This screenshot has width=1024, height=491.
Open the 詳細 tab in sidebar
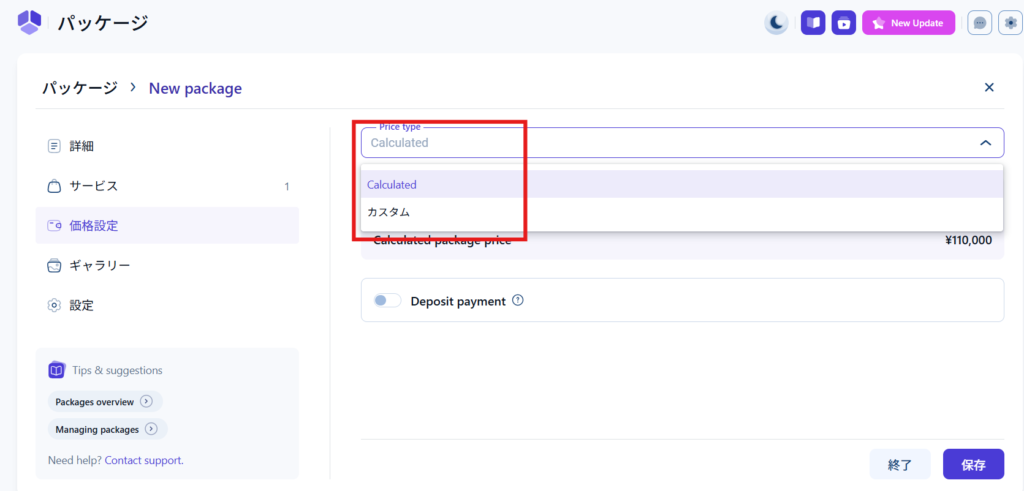coord(82,146)
